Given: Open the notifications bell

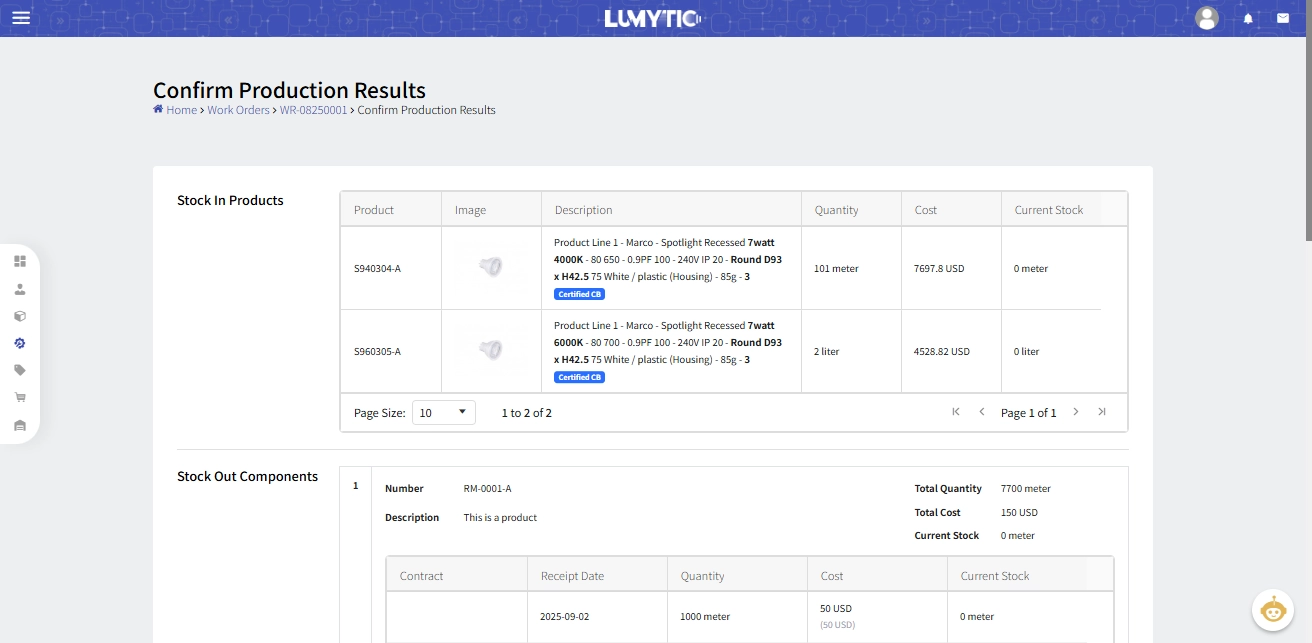Looking at the screenshot, I should coord(1248,18).
